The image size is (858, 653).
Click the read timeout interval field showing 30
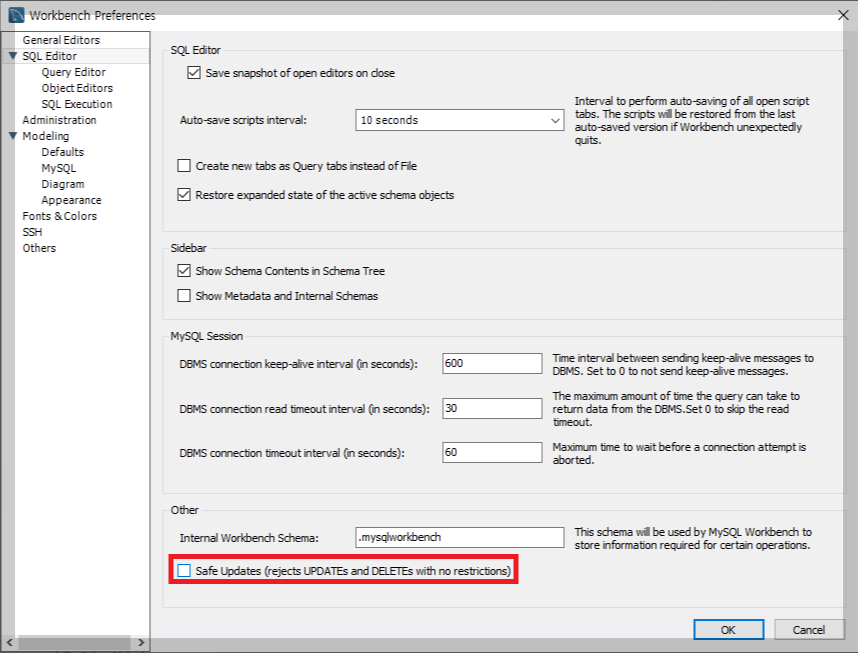[492, 408]
